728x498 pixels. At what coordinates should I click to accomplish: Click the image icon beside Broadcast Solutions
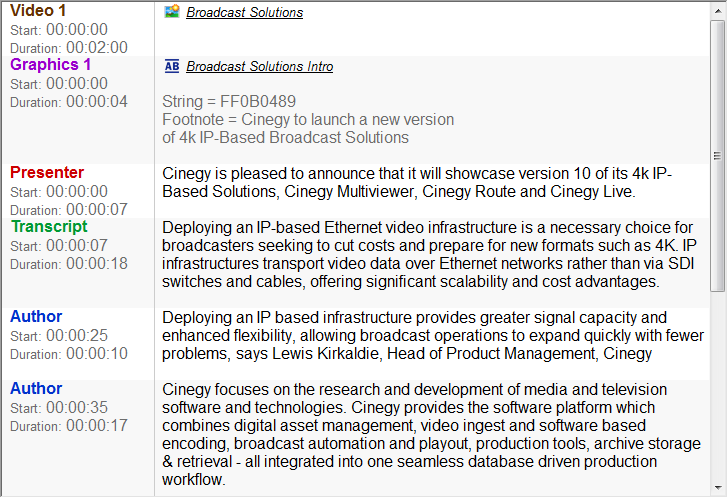click(x=172, y=12)
